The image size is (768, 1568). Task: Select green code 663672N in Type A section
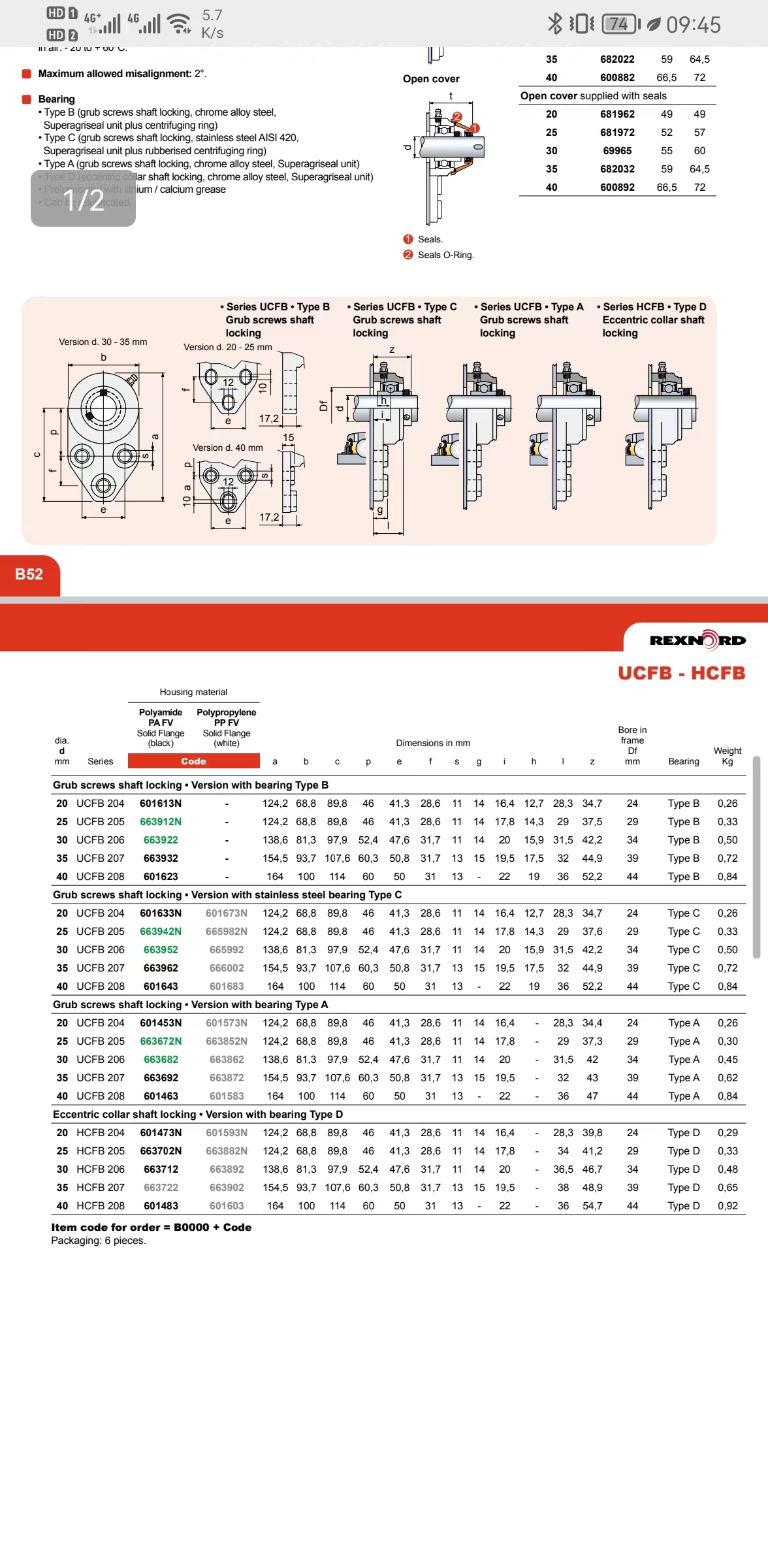pyautogui.click(x=161, y=1041)
